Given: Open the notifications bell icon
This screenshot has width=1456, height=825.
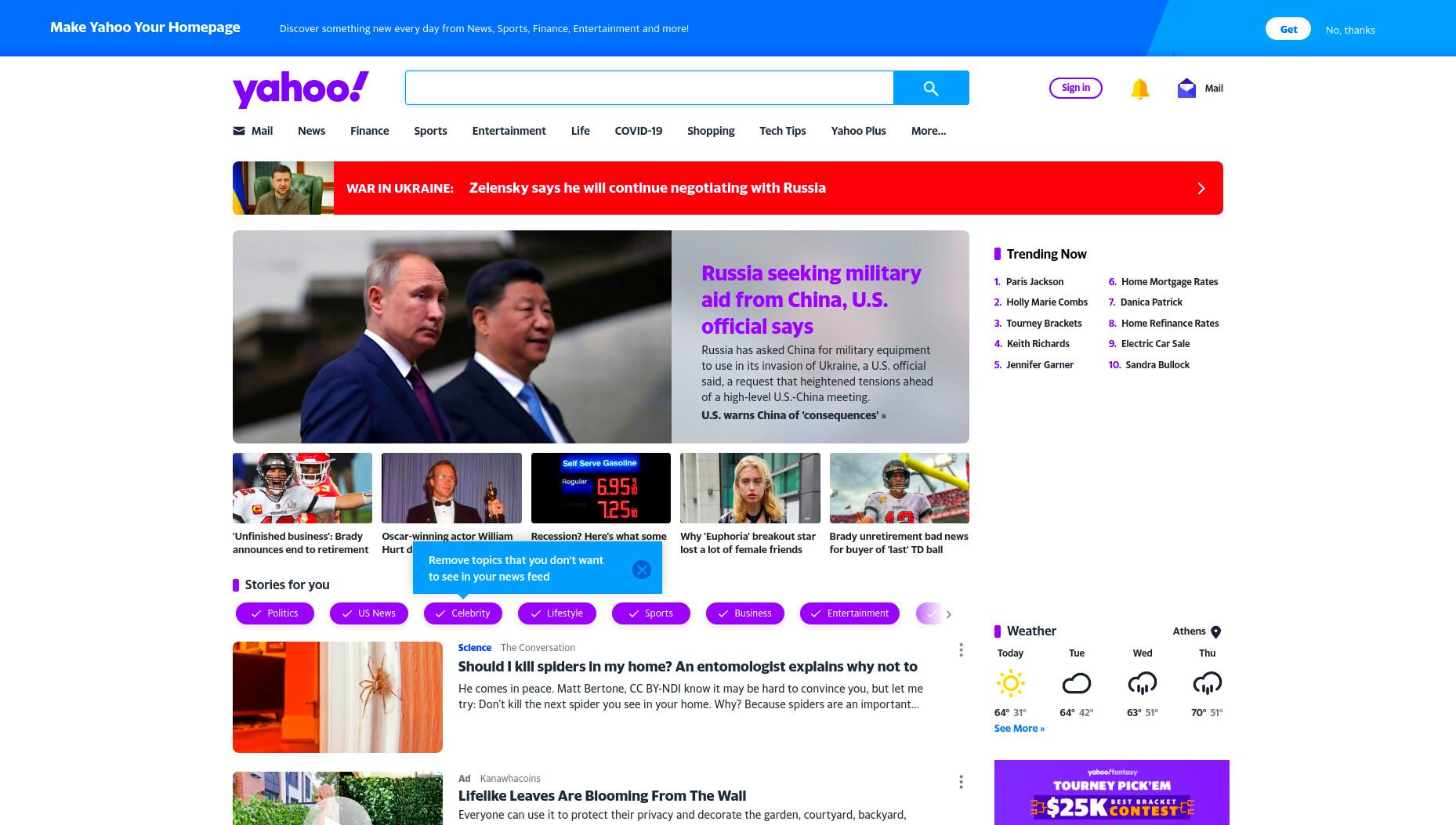Looking at the screenshot, I should coord(1139,89).
